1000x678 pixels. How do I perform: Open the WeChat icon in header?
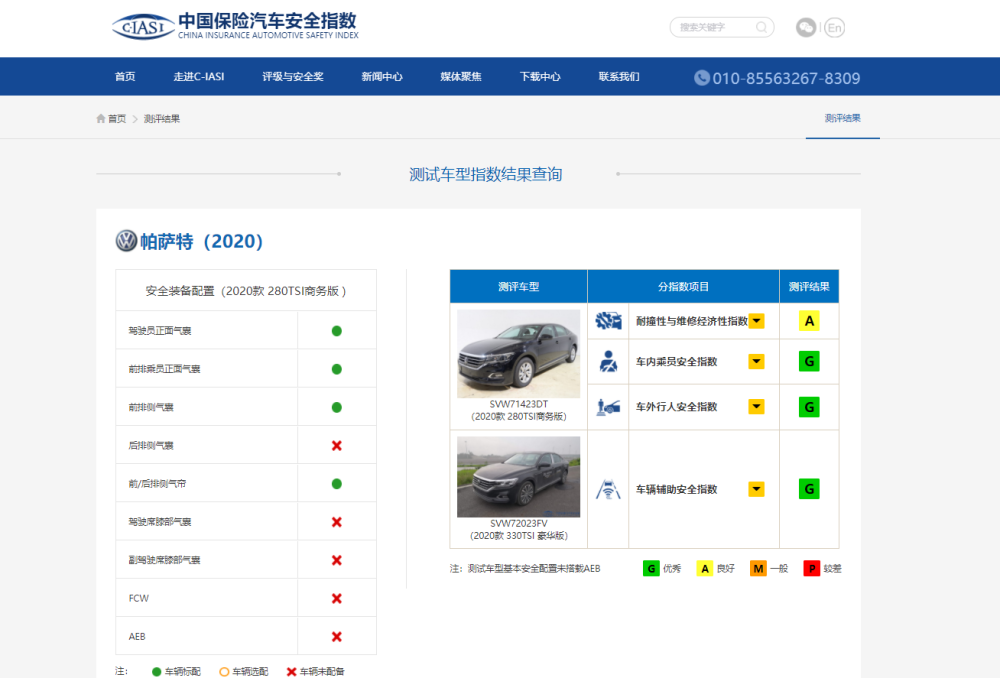(806, 28)
